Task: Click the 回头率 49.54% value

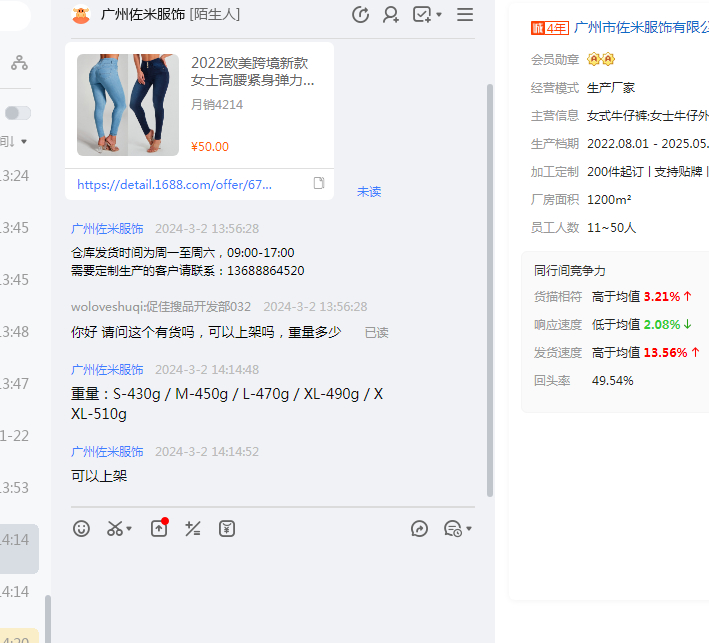Action: coord(613,381)
